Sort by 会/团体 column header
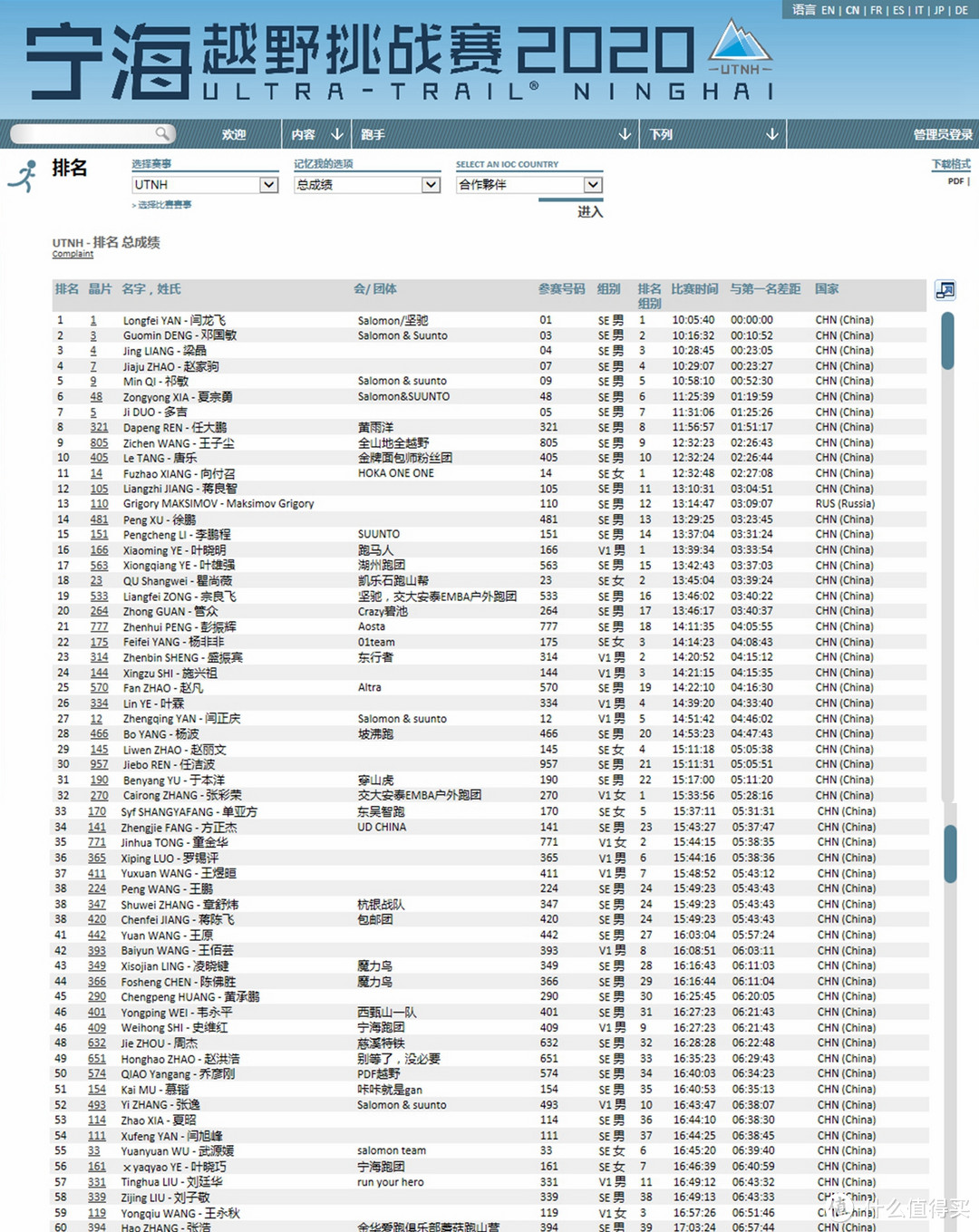 click(x=375, y=289)
